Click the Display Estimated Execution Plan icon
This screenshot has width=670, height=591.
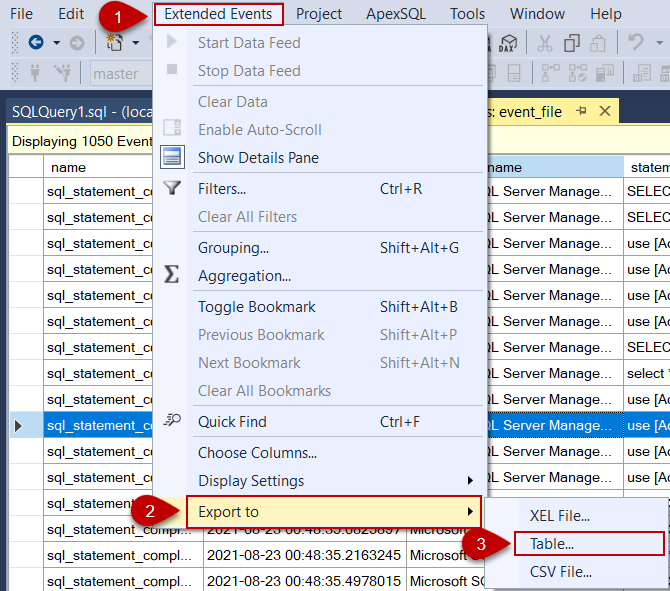click(x=551, y=73)
